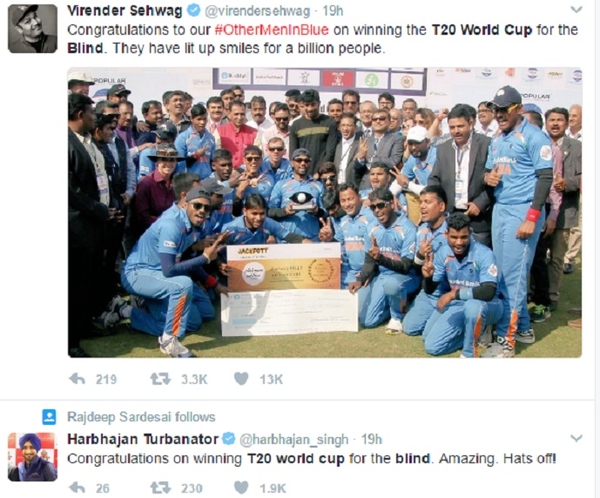Open the @virendersehwag handle
600x498 pixels.
click(257, 11)
